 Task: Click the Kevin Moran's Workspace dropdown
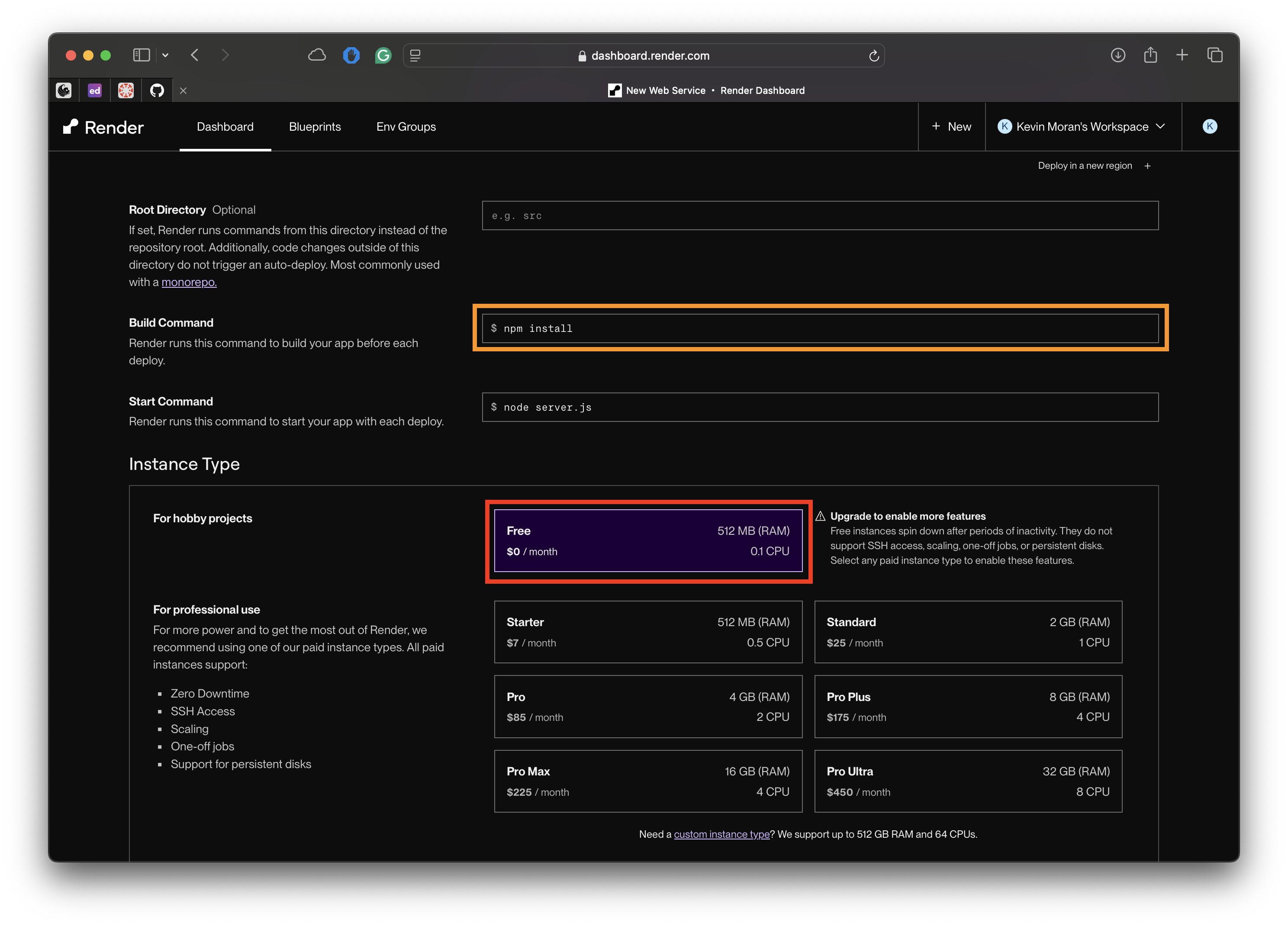pos(1082,126)
